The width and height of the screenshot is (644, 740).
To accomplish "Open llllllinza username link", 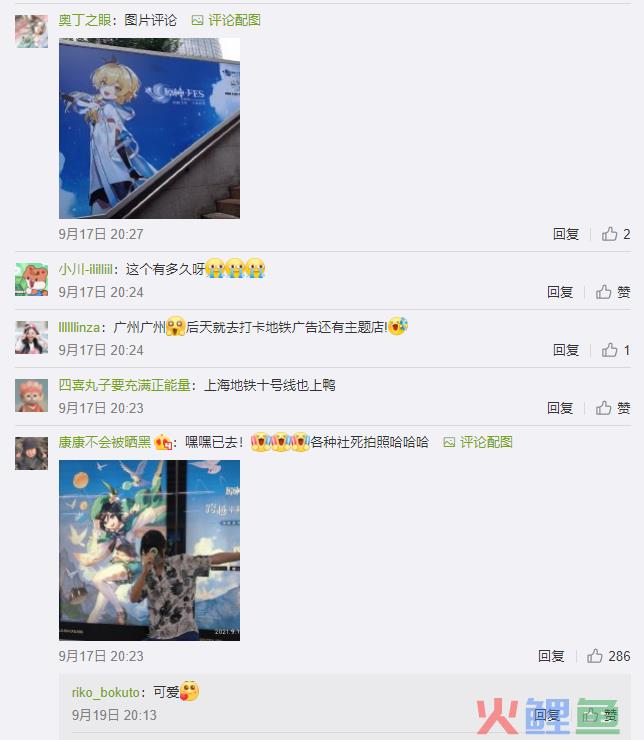I will [79, 327].
